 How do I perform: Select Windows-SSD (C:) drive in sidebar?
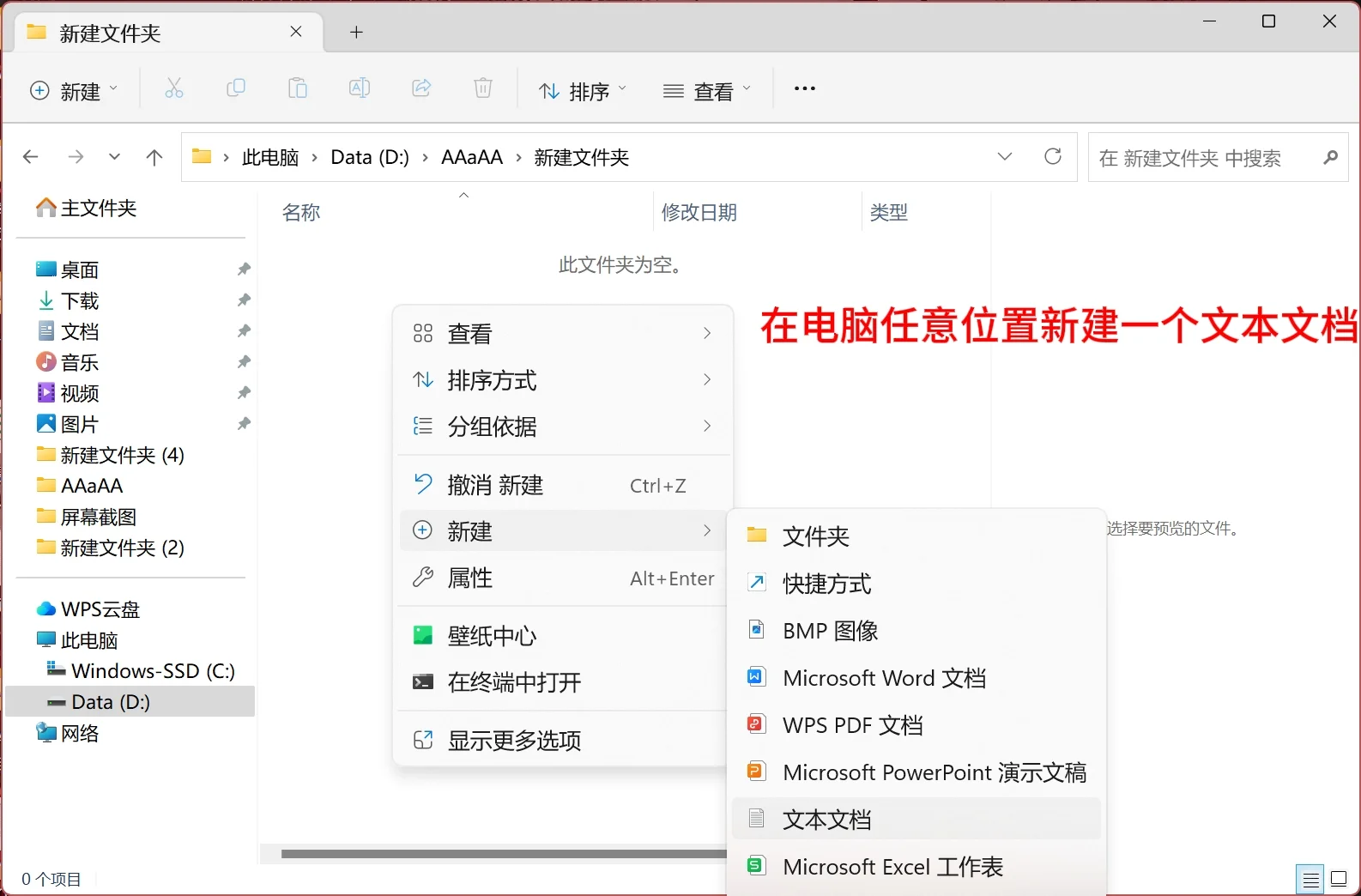(x=141, y=671)
